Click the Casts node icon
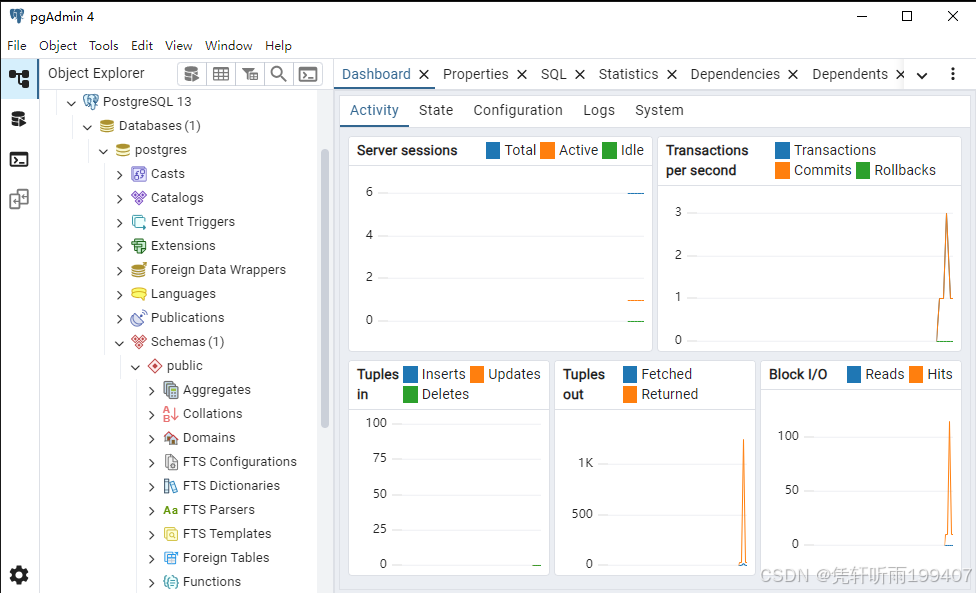 (x=139, y=174)
